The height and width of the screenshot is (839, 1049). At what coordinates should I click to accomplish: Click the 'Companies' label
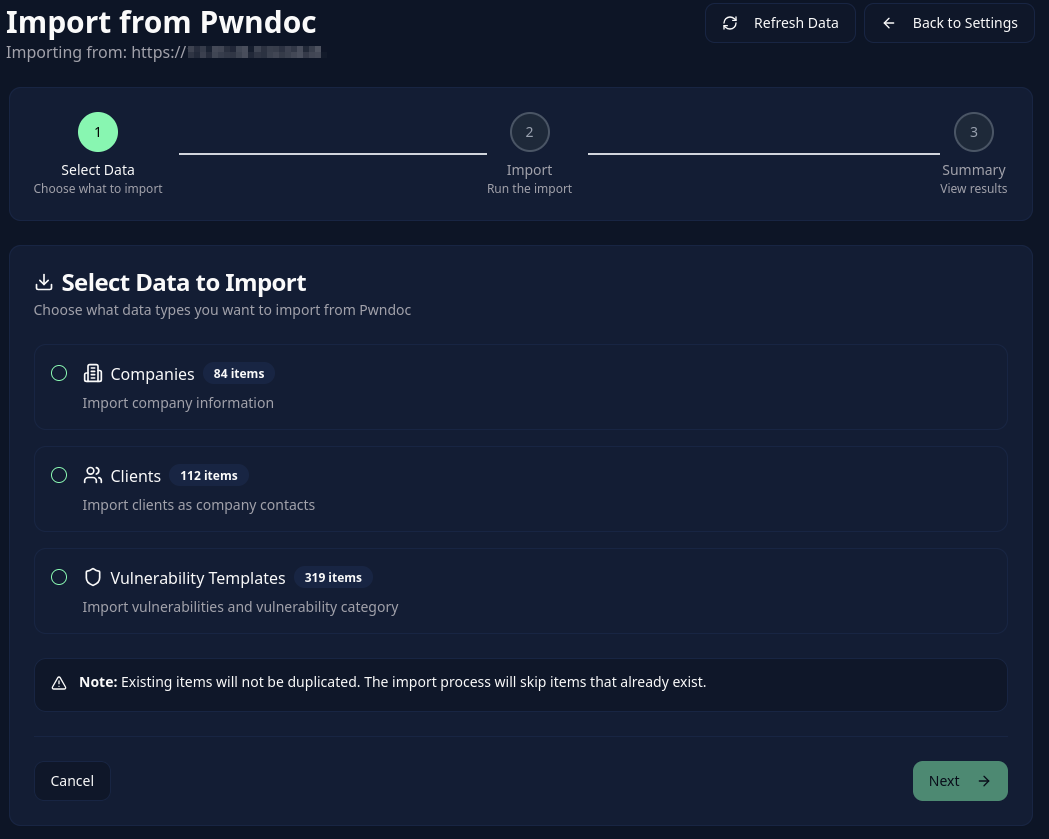(x=153, y=374)
